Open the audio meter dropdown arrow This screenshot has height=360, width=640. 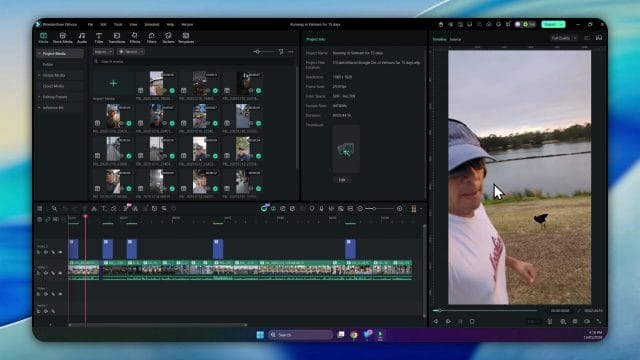pyautogui.click(x=421, y=209)
